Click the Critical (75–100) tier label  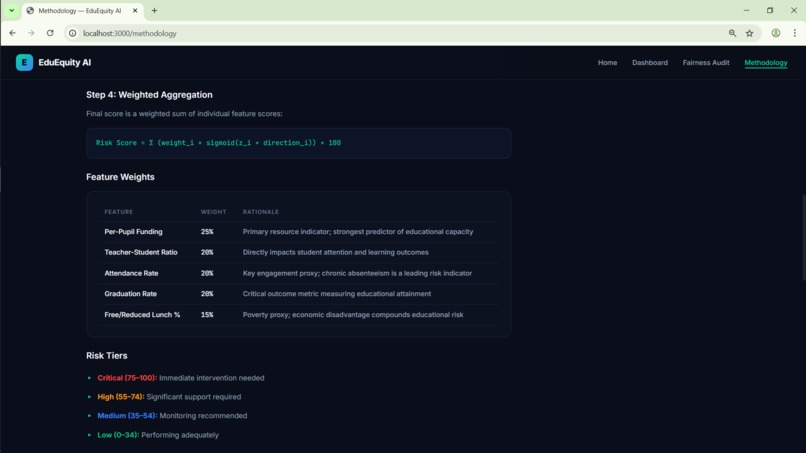127,378
